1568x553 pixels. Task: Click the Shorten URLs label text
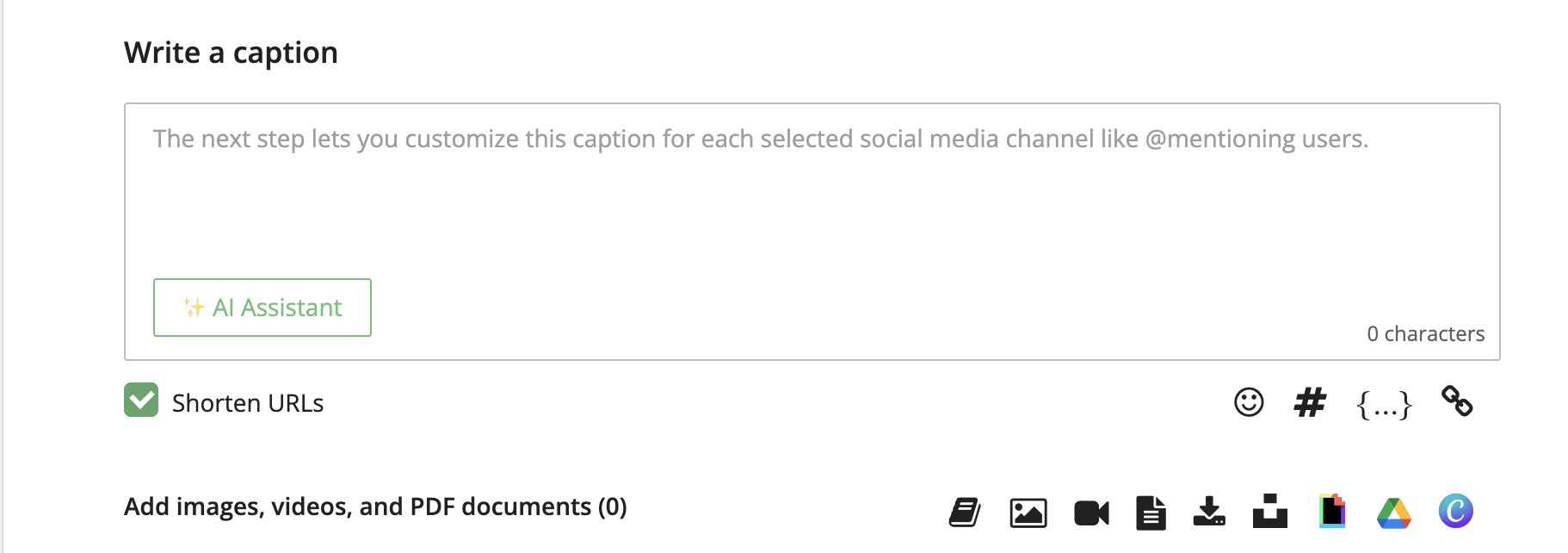[248, 403]
